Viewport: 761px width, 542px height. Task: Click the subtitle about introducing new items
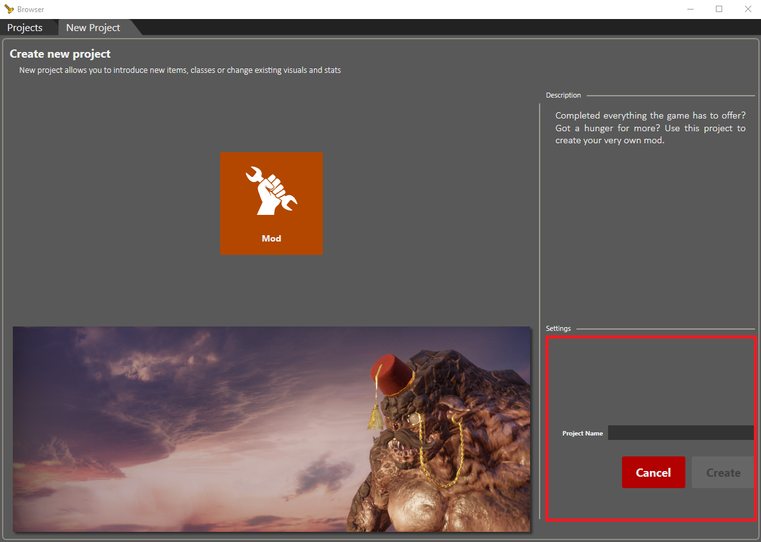point(180,70)
